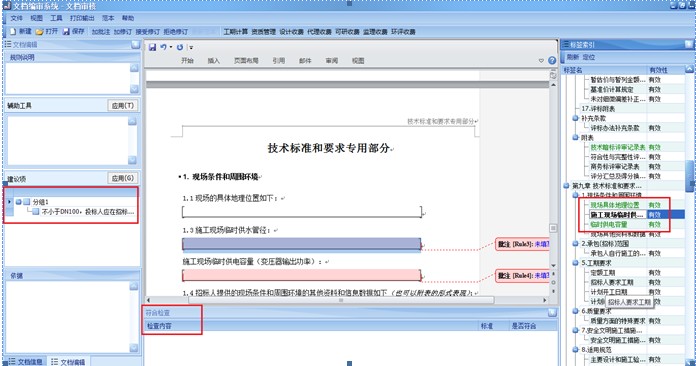Tick the checkbox beside 分组1

tap(27, 202)
